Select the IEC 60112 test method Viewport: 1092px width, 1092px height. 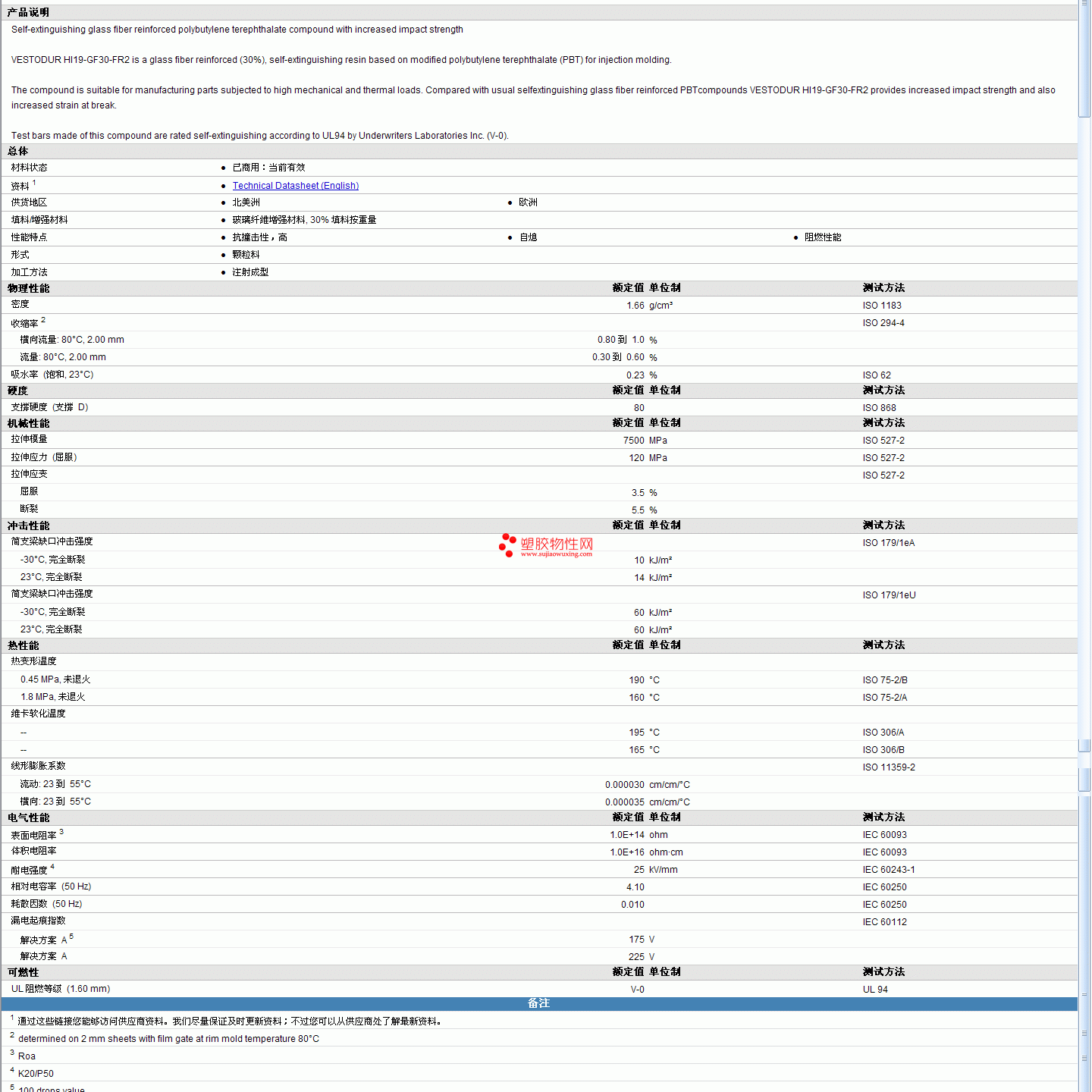click(885, 922)
